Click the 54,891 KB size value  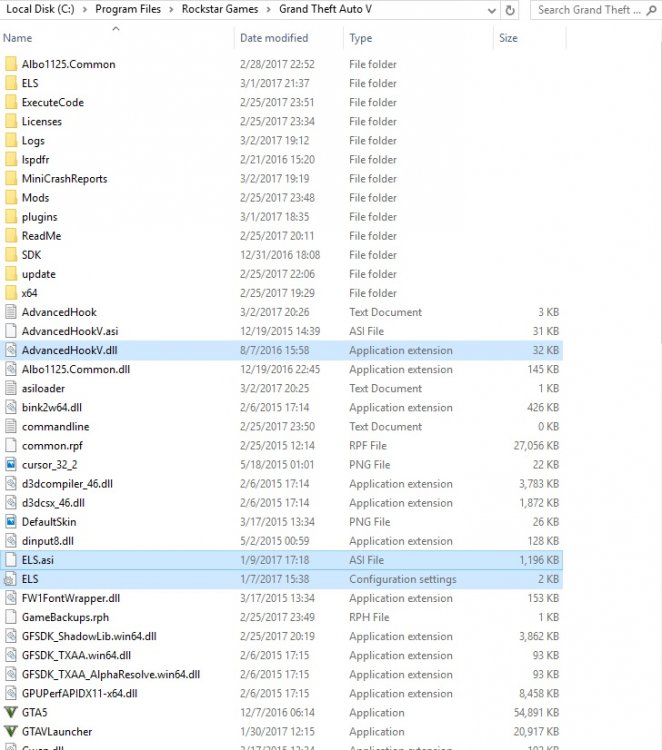point(536,712)
